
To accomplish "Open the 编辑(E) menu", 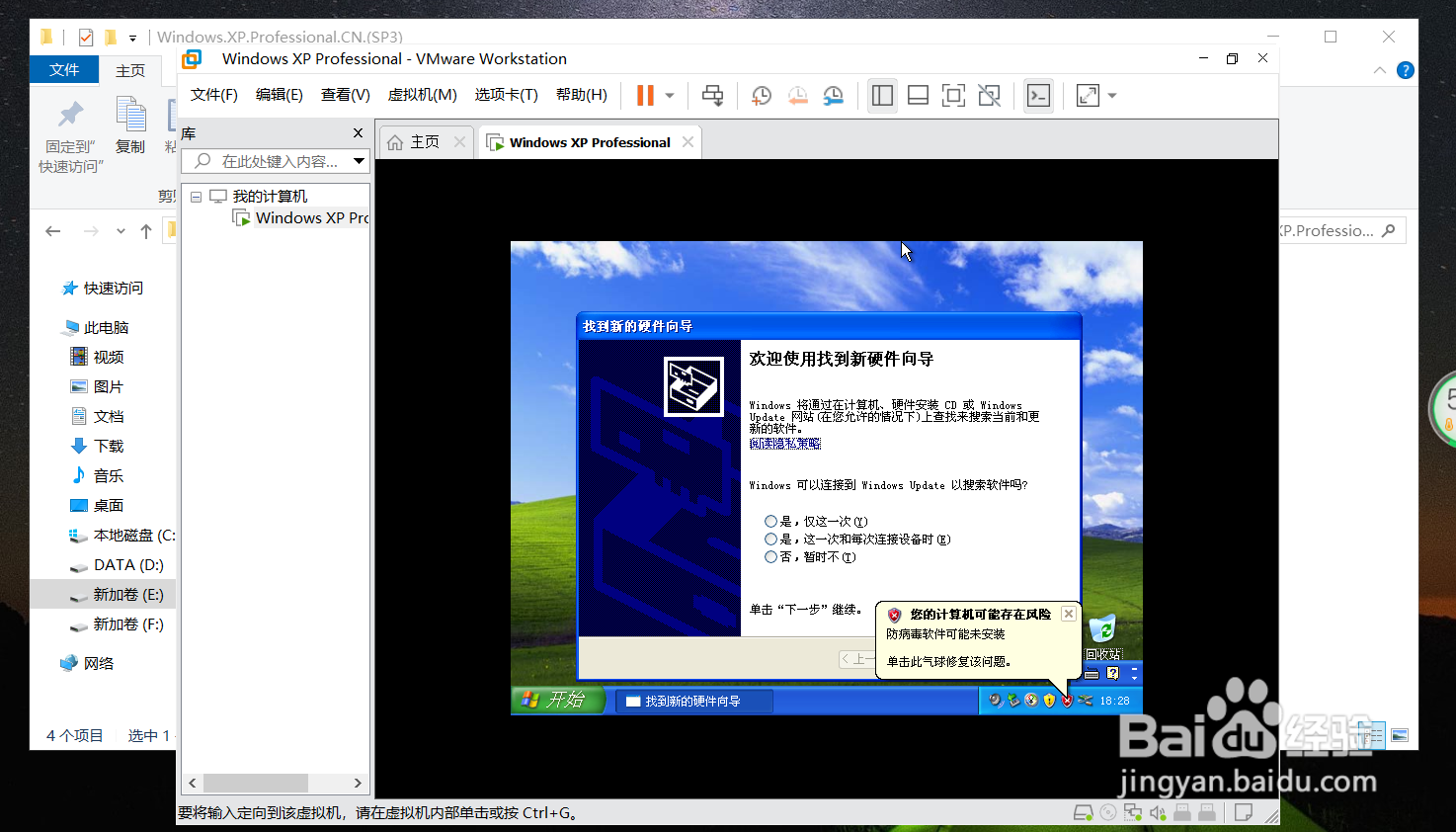I will (x=280, y=95).
